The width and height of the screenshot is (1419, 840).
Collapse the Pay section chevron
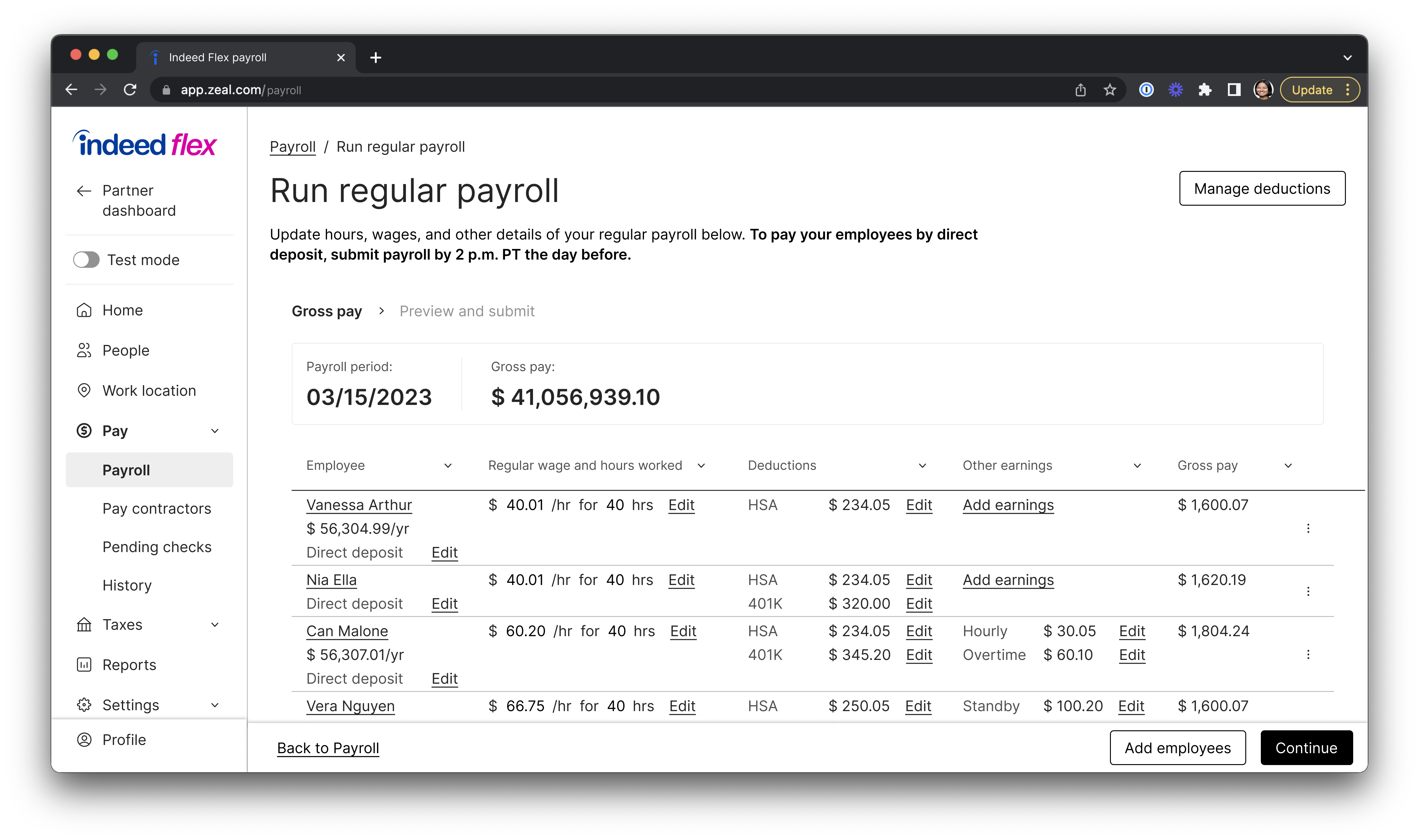click(x=215, y=431)
